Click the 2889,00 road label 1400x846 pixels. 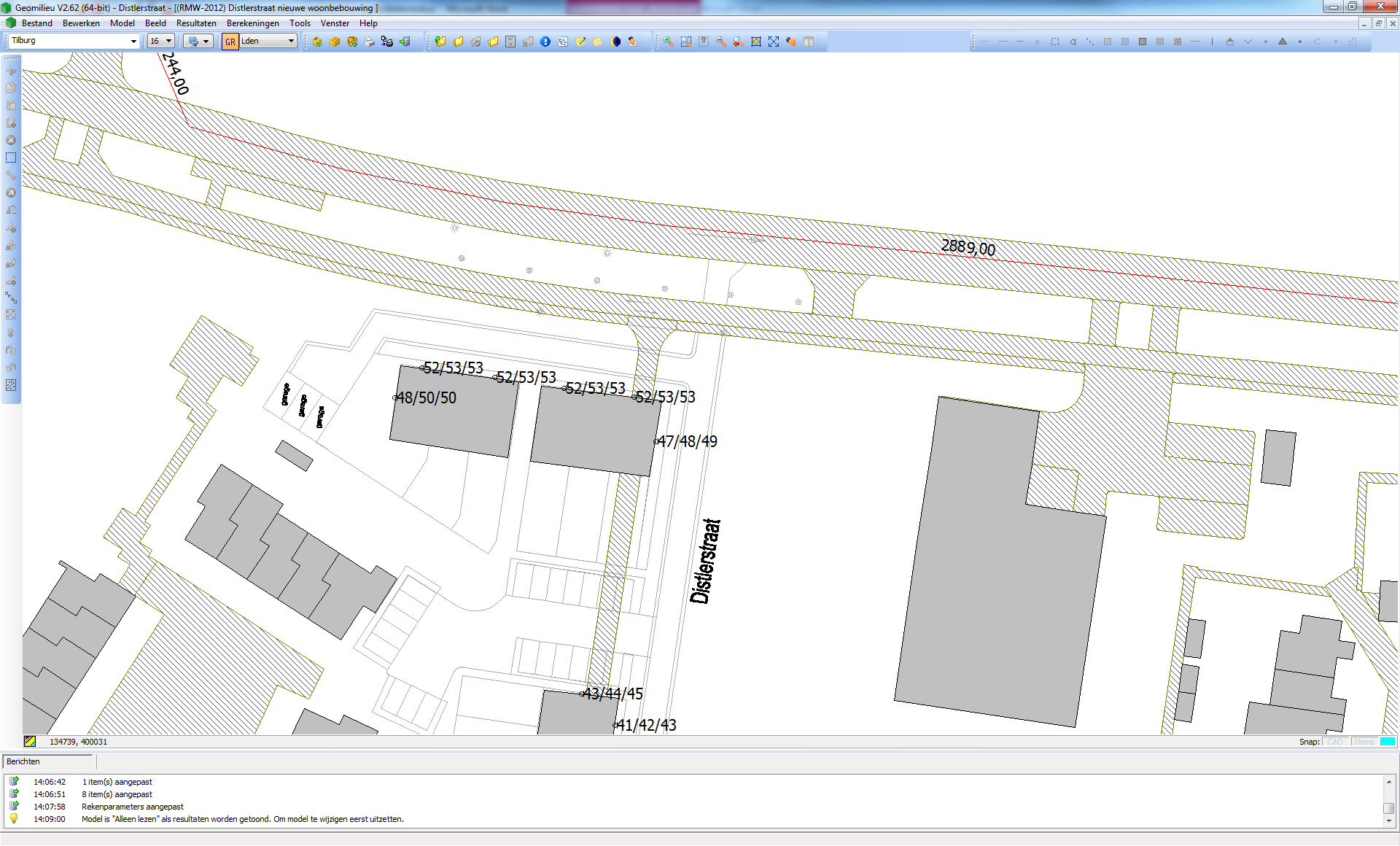coord(968,247)
